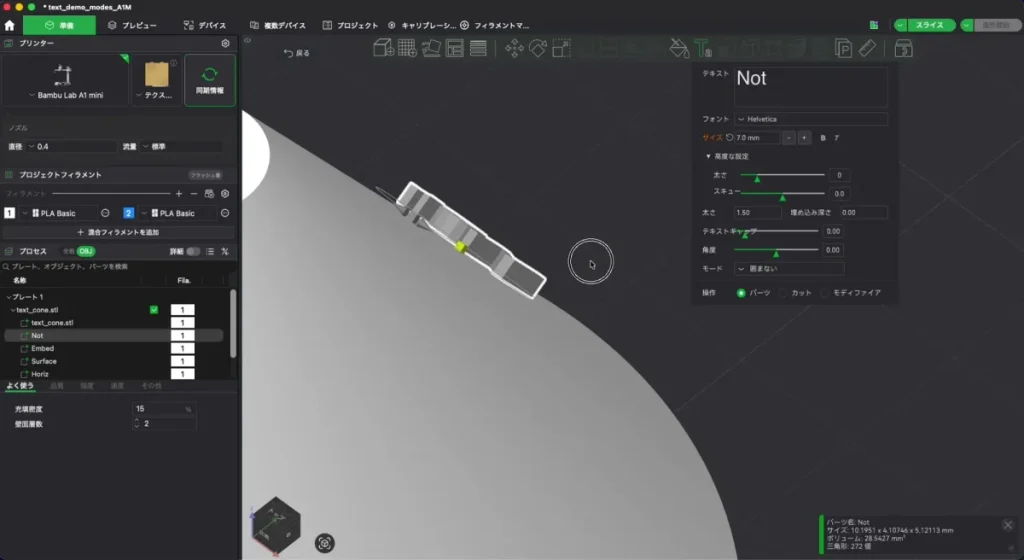Select the Add cube primitive icon
Viewport: 1024px width, 560px height.
coord(383,48)
